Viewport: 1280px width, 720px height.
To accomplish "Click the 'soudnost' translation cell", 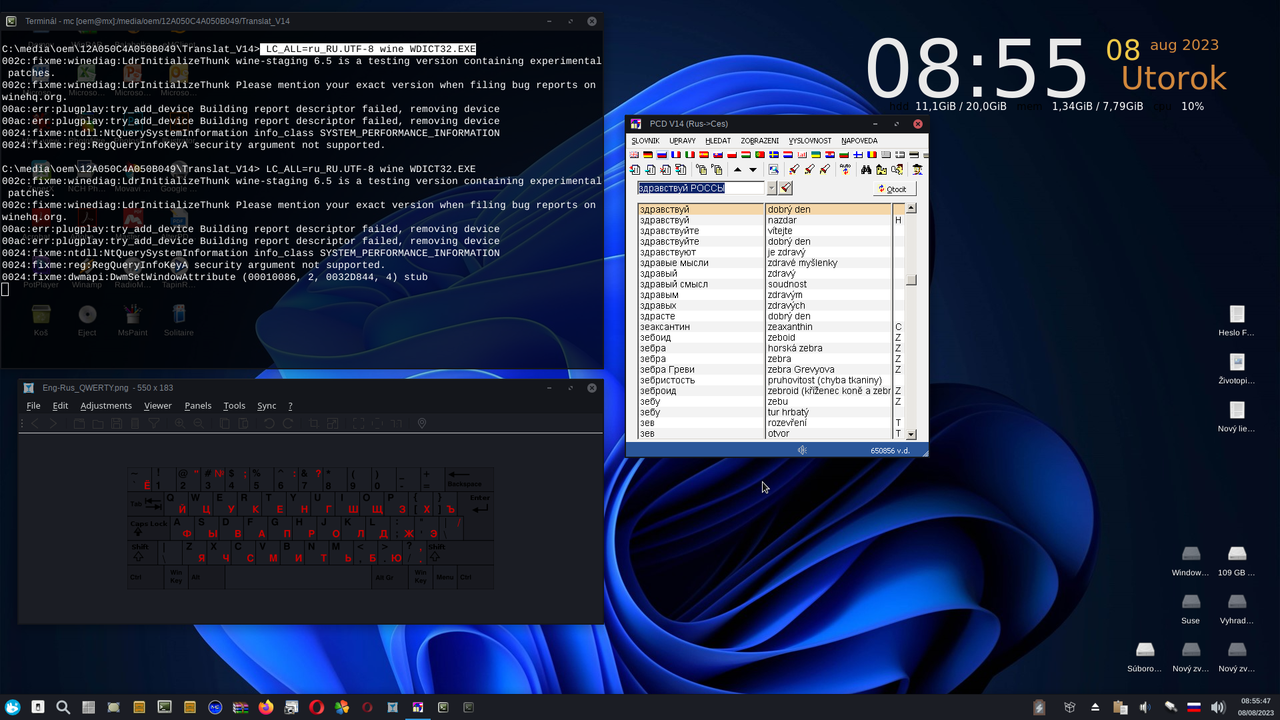I will (829, 284).
